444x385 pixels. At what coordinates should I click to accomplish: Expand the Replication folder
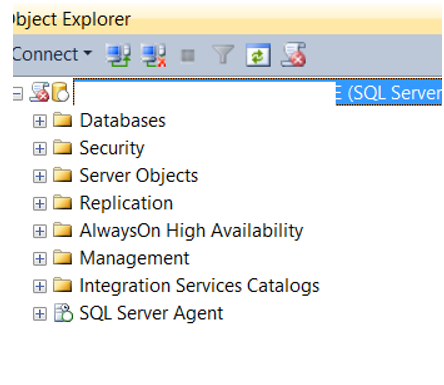pyautogui.click(x=40, y=204)
